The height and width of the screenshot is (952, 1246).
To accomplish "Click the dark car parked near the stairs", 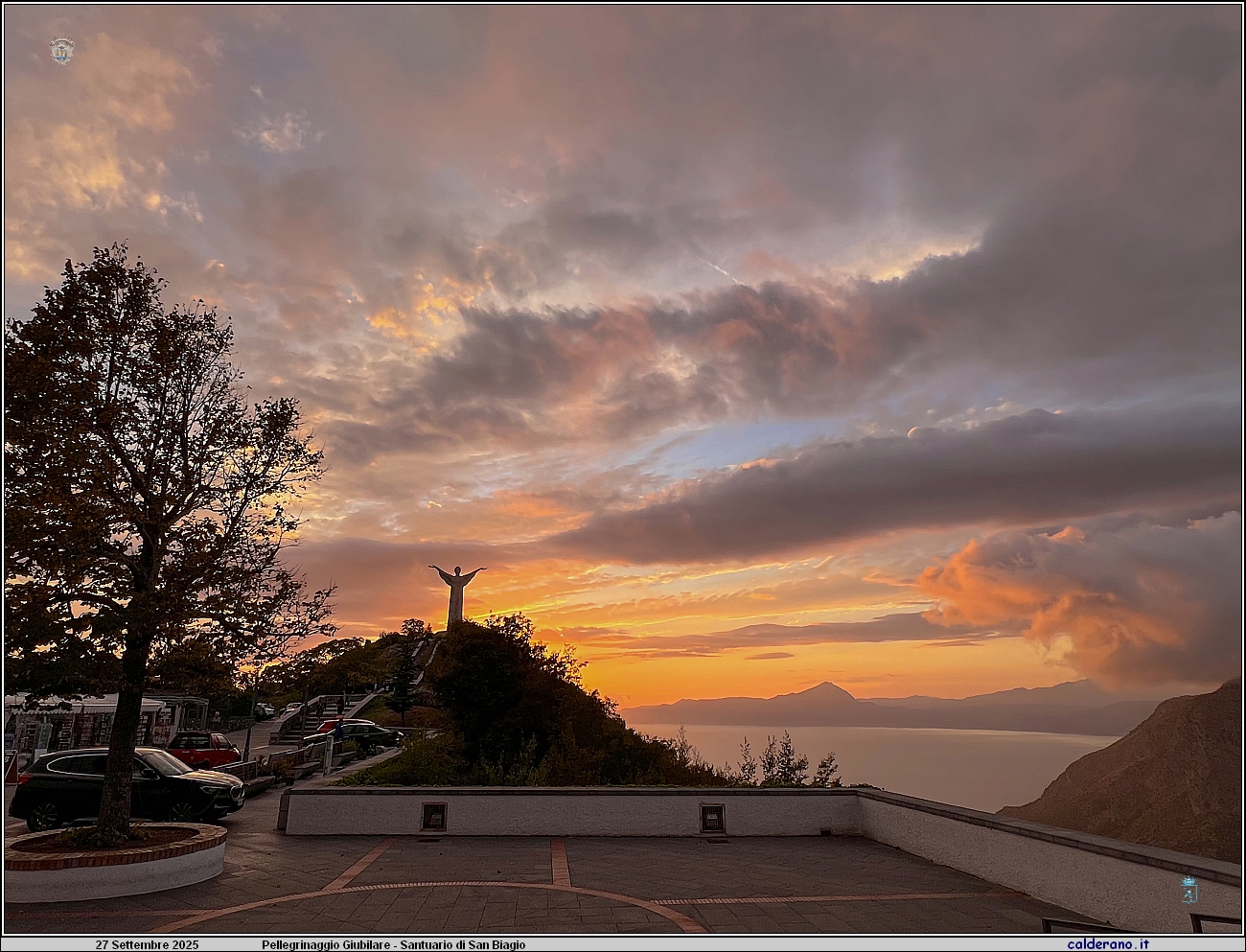I will coord(359,734).
